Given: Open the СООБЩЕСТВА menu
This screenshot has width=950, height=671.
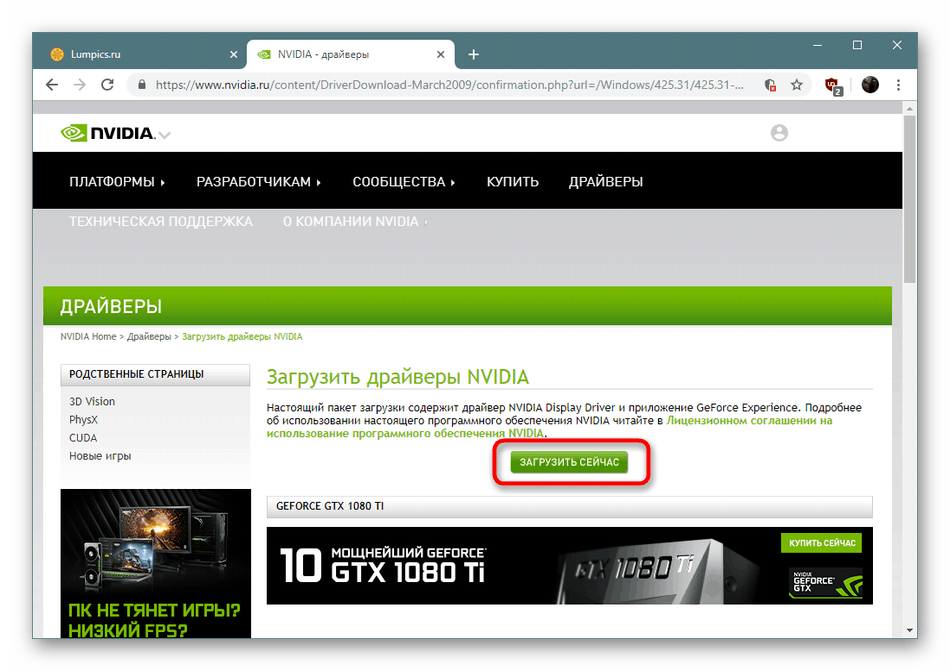Looking at the screenshot, I should tap(404, 182).
